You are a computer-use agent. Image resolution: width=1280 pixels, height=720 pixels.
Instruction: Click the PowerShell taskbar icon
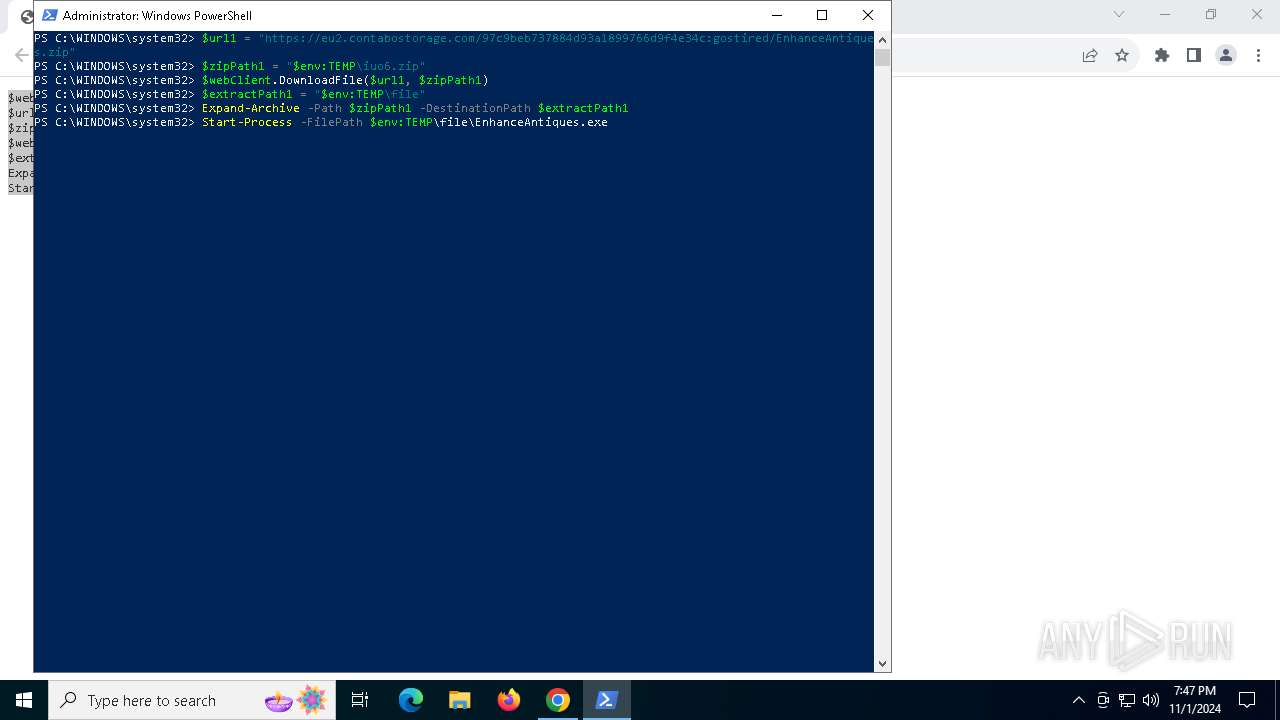(606, 700)
